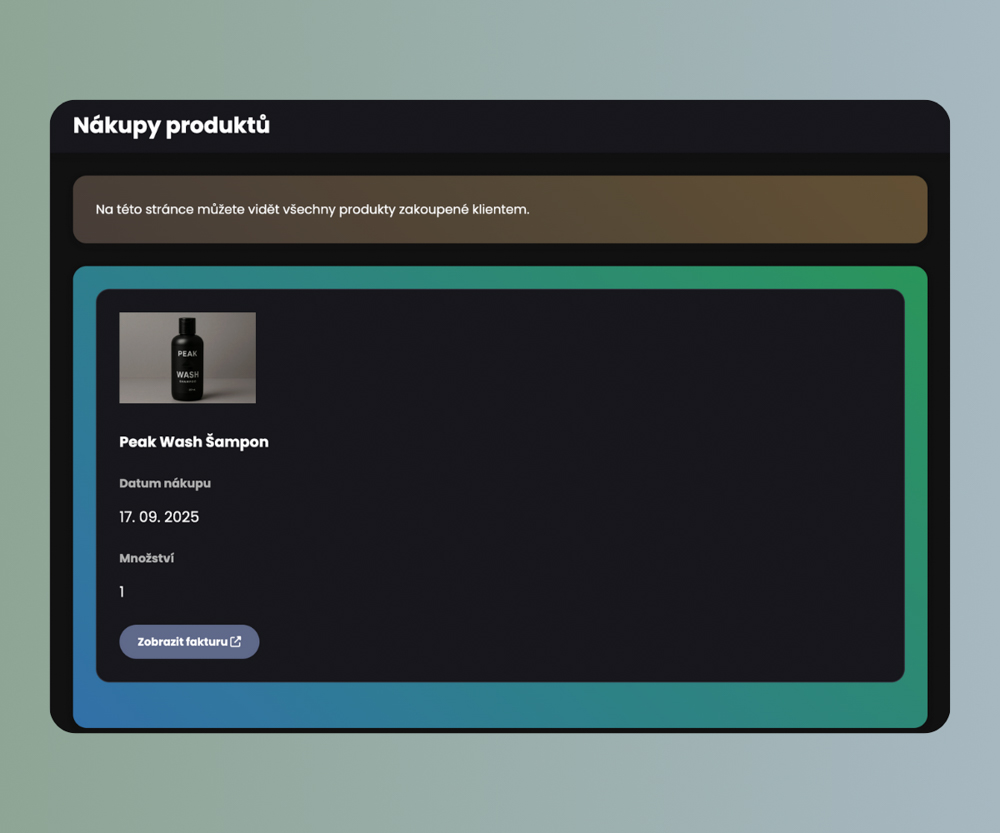Click the page background outside the dark panel

[500, 50]
